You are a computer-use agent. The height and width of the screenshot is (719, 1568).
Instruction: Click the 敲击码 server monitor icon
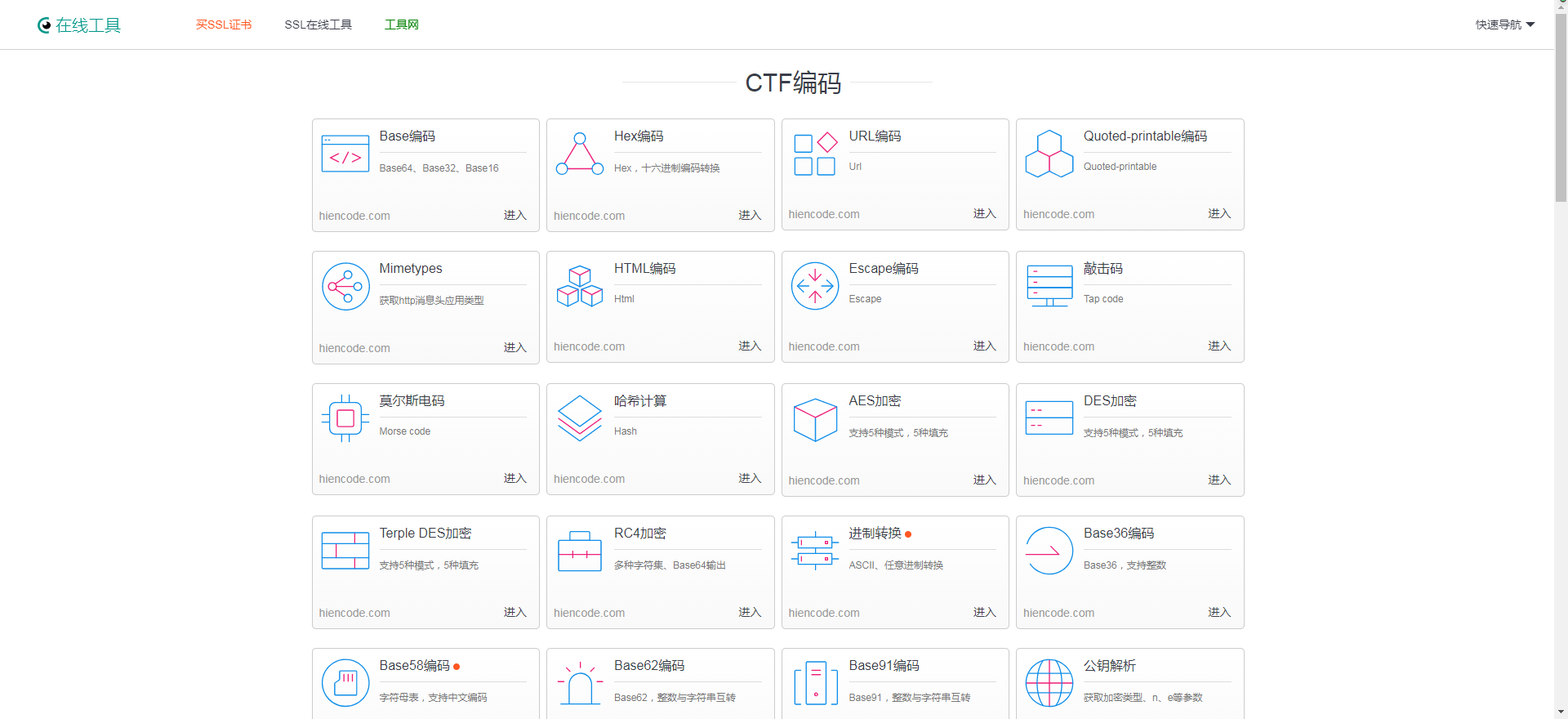coord(1049,286)
